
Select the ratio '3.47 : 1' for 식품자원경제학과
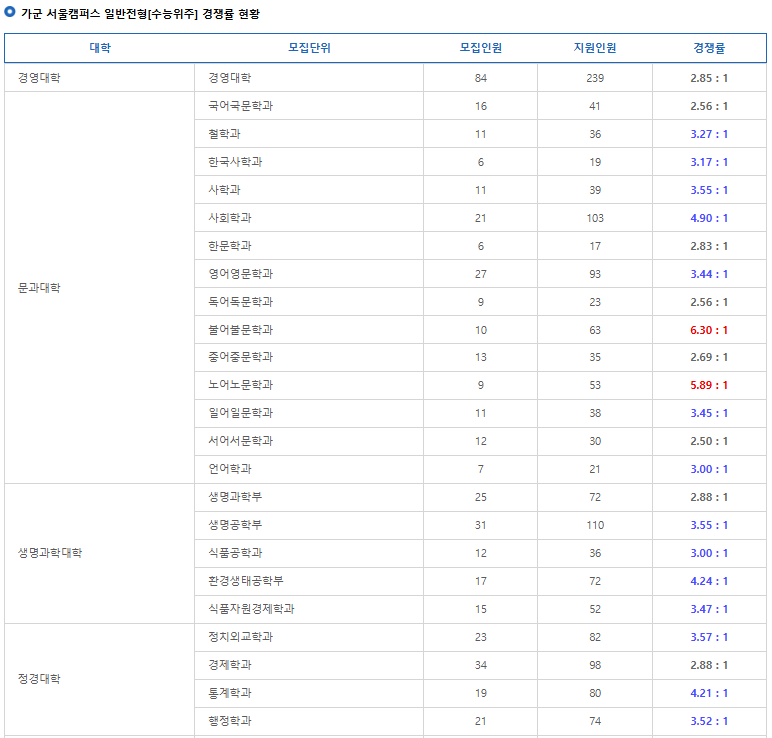click(x=709, y=609)
